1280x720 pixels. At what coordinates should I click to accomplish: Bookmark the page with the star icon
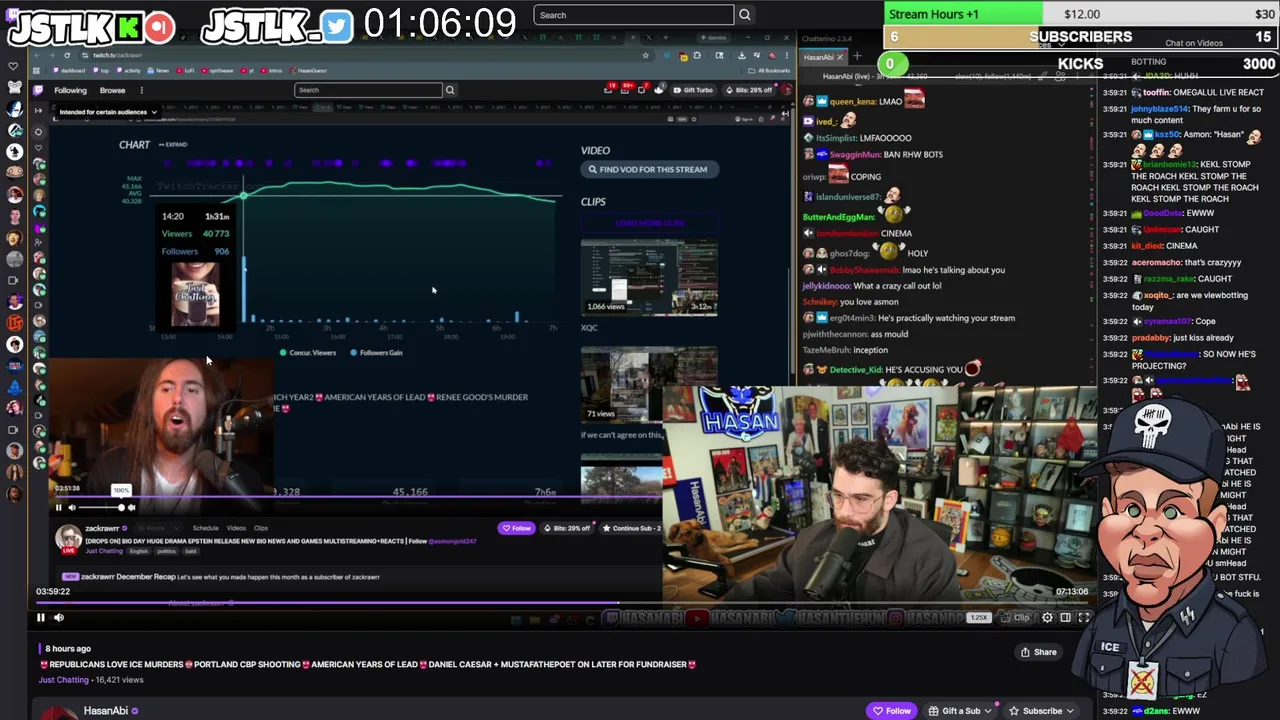646,55
